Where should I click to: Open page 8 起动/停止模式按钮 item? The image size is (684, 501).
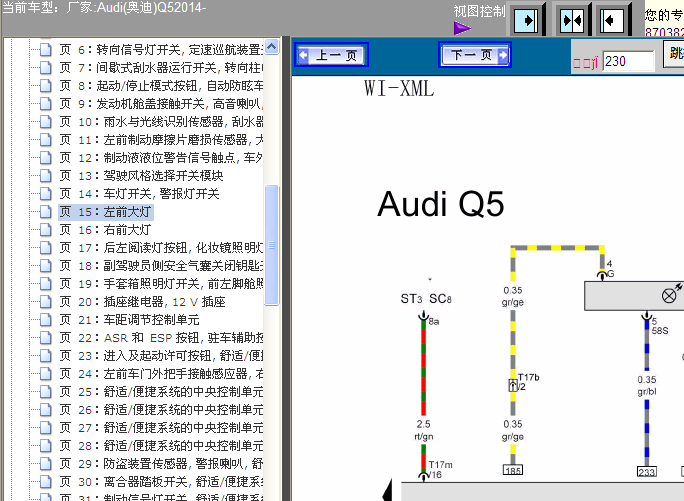pyautogui.click(x=161, y=86)
